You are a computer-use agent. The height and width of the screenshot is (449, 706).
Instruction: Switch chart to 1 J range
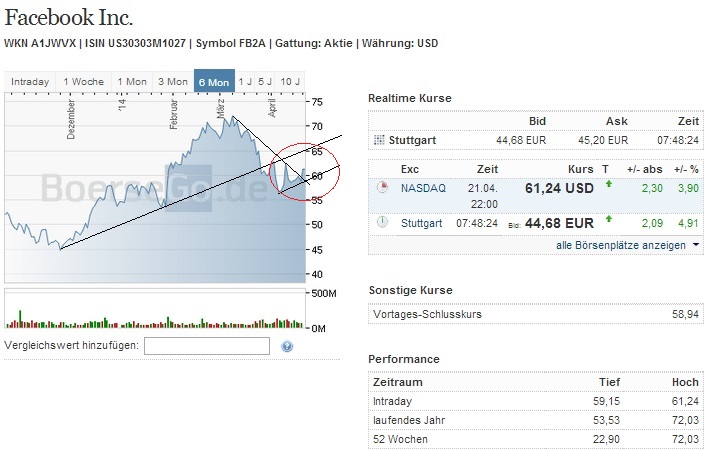(x=244, y=82)
